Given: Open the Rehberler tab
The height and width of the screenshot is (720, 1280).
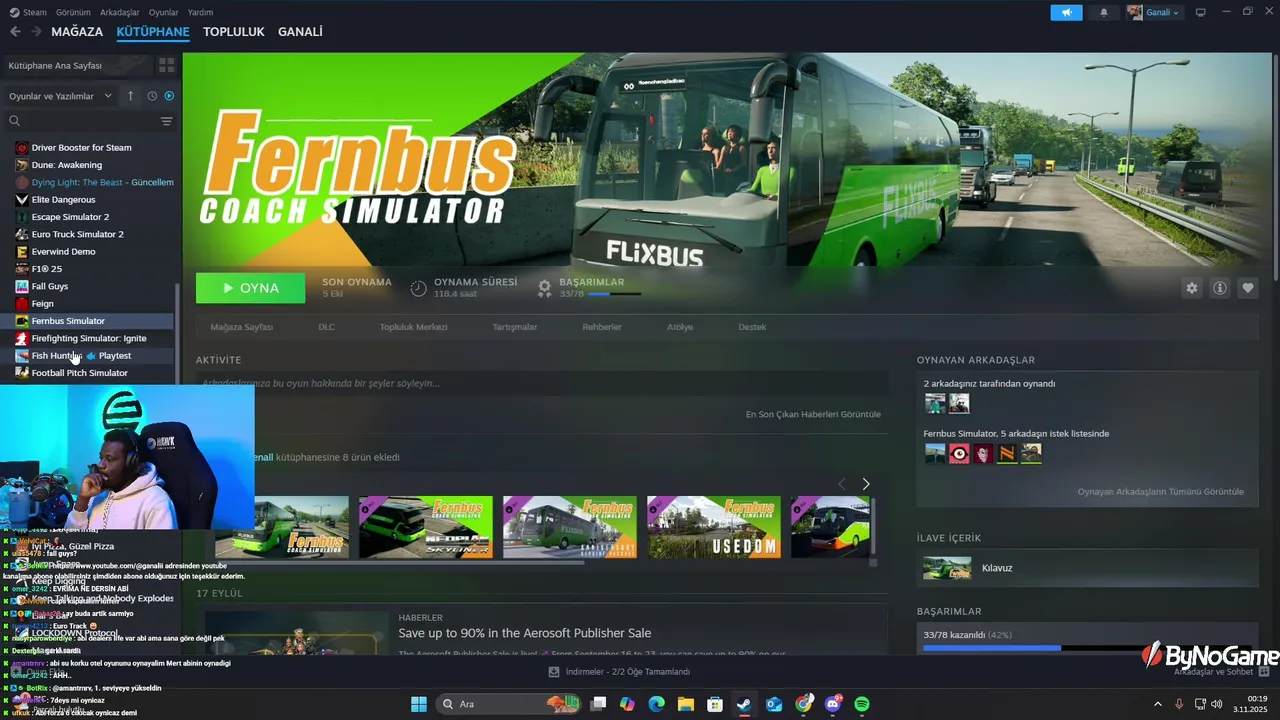Looking at the screenshot, I should 602,327.
